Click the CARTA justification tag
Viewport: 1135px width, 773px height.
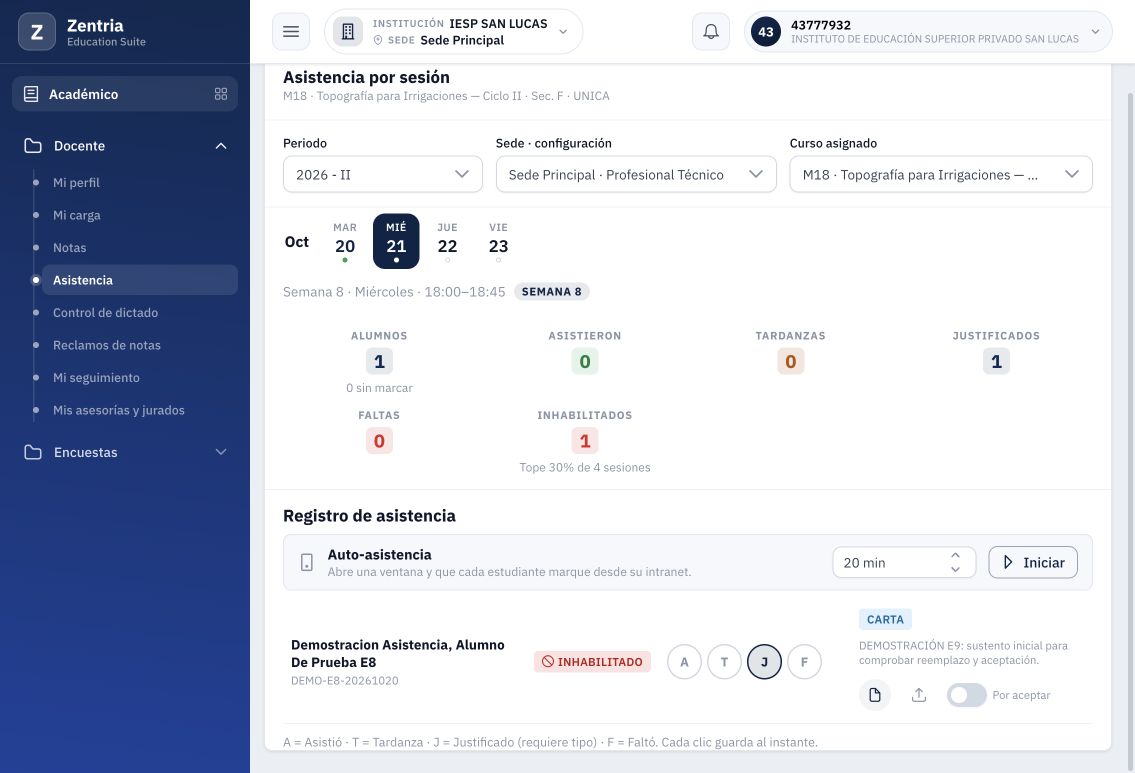click(885, 620)
